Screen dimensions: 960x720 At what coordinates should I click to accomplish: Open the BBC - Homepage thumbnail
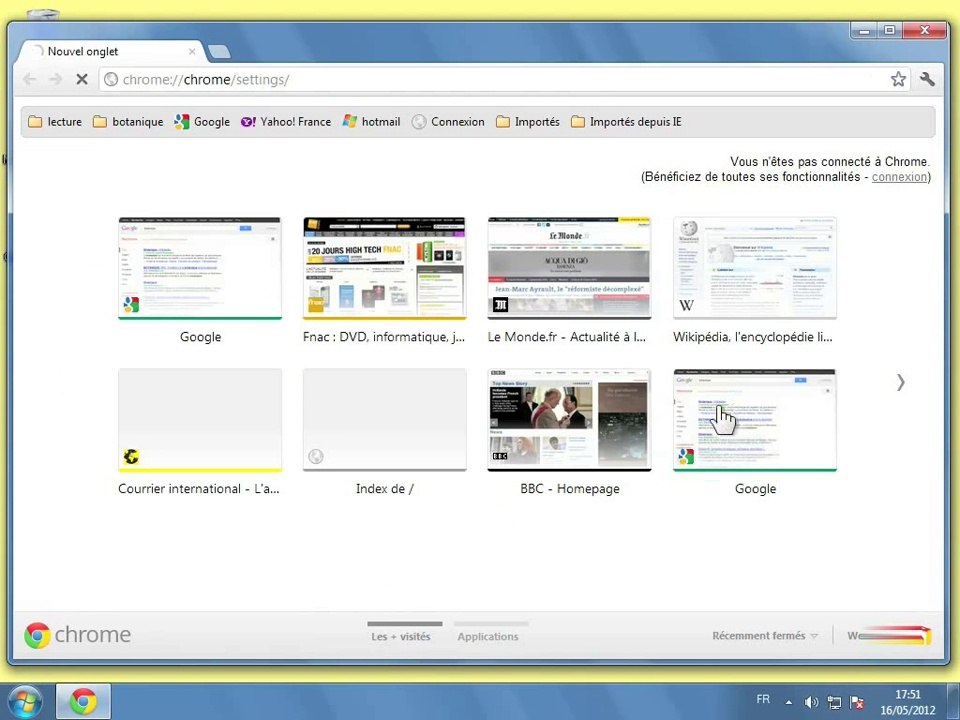click(x=569, y=420)
